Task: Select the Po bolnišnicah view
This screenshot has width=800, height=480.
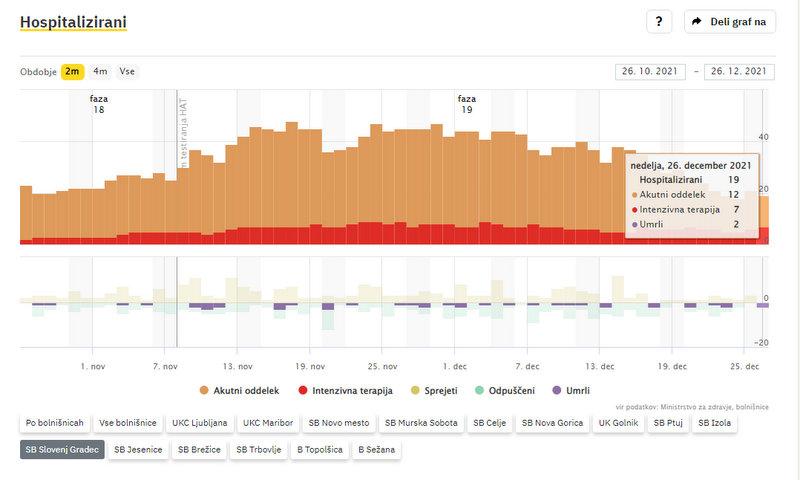Action: pos(55,423)
